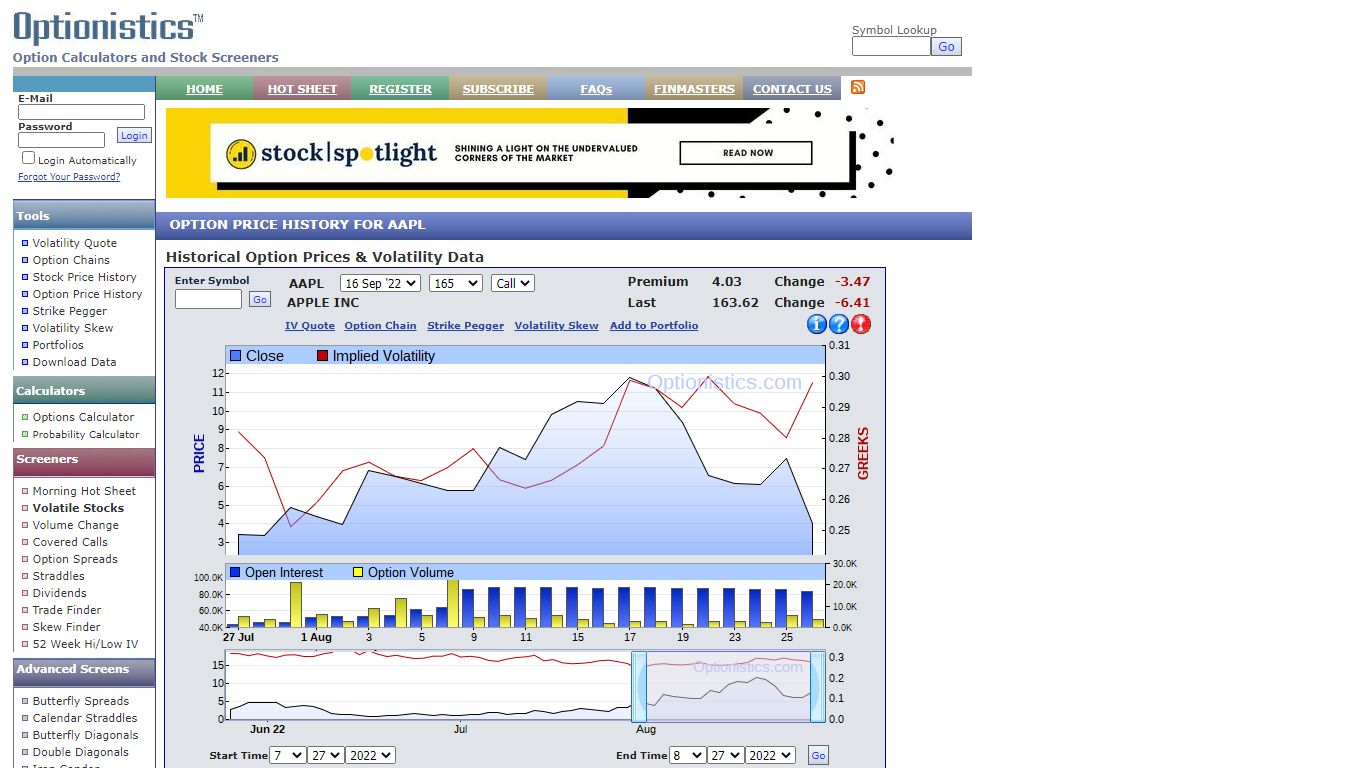Open Volatility Skew link above chart

pyautogui.click(x=556, y=325)
